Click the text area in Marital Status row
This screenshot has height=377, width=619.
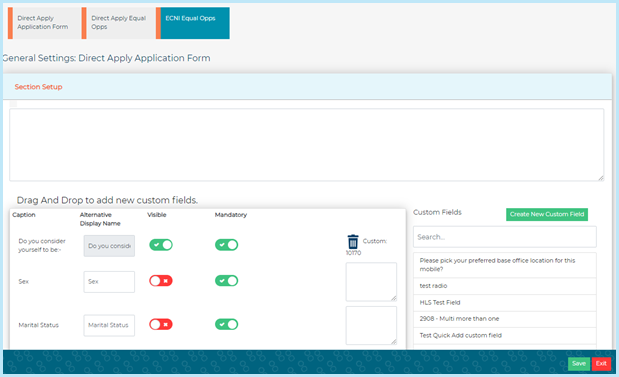[x=371, y=325]
